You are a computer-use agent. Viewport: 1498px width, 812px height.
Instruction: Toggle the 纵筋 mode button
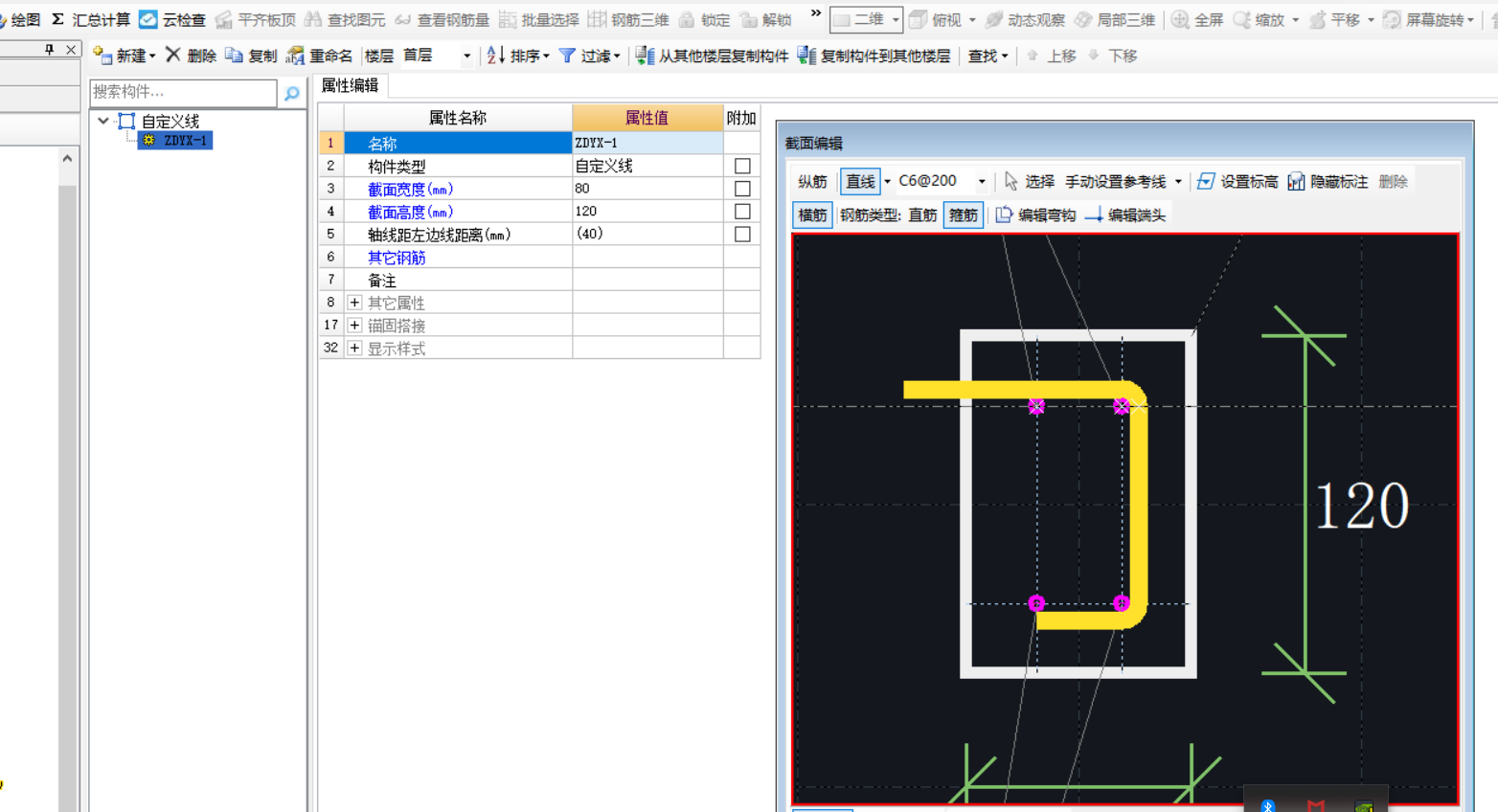(812, 181)
